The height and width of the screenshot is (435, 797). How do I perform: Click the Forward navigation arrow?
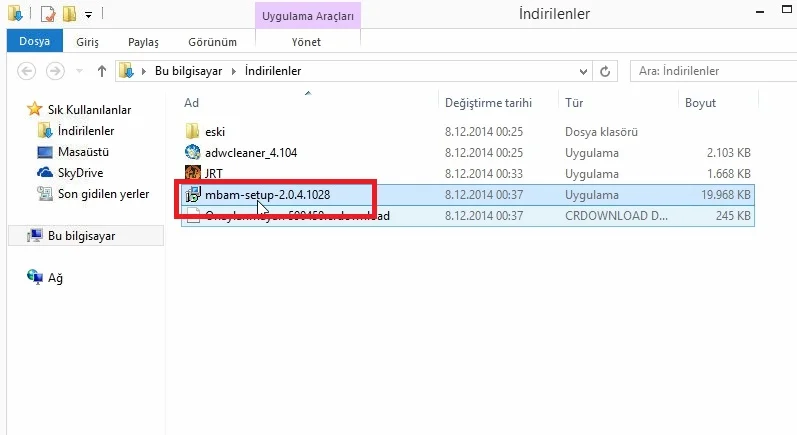55,71
